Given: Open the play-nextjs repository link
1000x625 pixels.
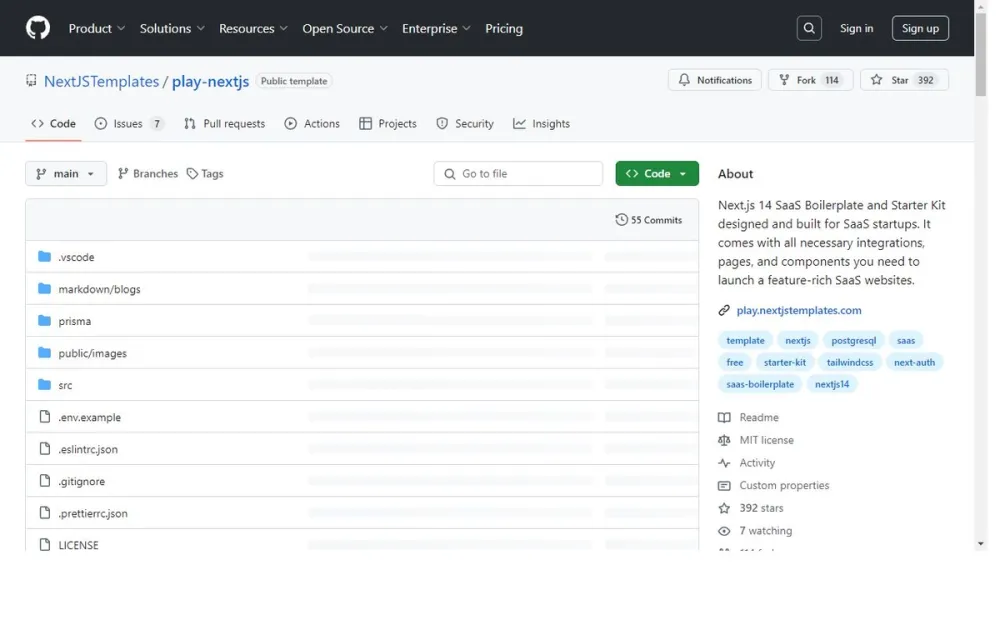Looking at the screenshot, I should [210, 81].
